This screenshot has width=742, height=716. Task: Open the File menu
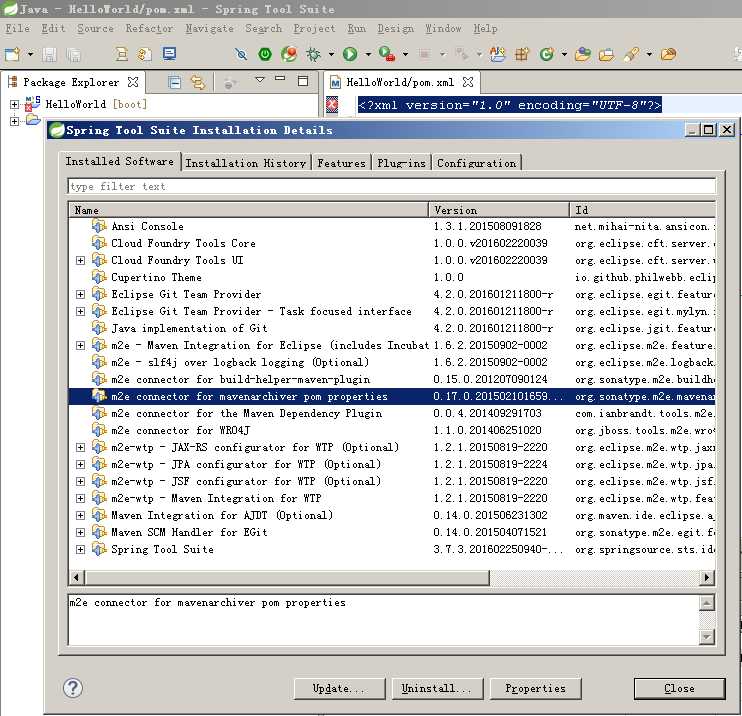(18, 28)
